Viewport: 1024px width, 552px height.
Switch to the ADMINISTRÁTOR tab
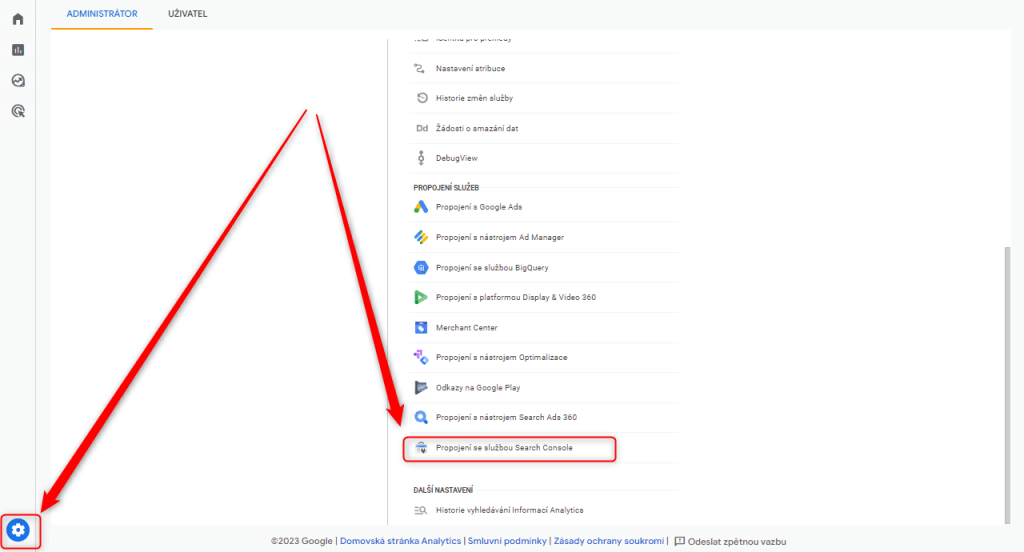(x=102, y=13)
